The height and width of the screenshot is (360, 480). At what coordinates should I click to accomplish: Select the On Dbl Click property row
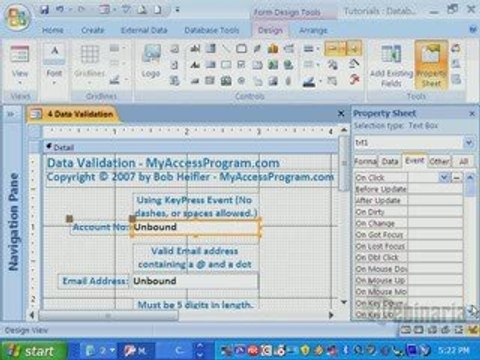point(409,257)
